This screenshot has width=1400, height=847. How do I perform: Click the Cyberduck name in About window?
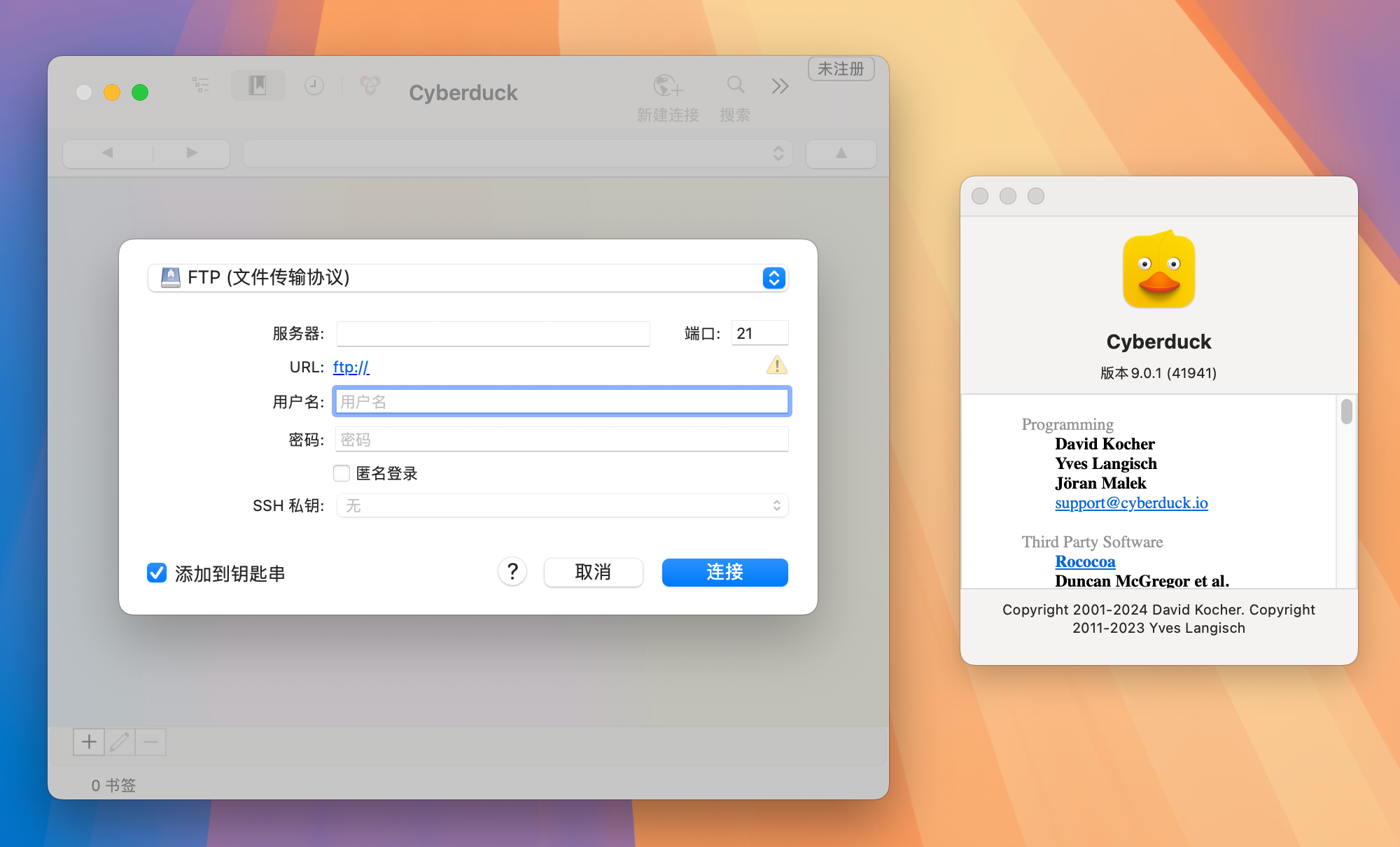click(1158, 342)
